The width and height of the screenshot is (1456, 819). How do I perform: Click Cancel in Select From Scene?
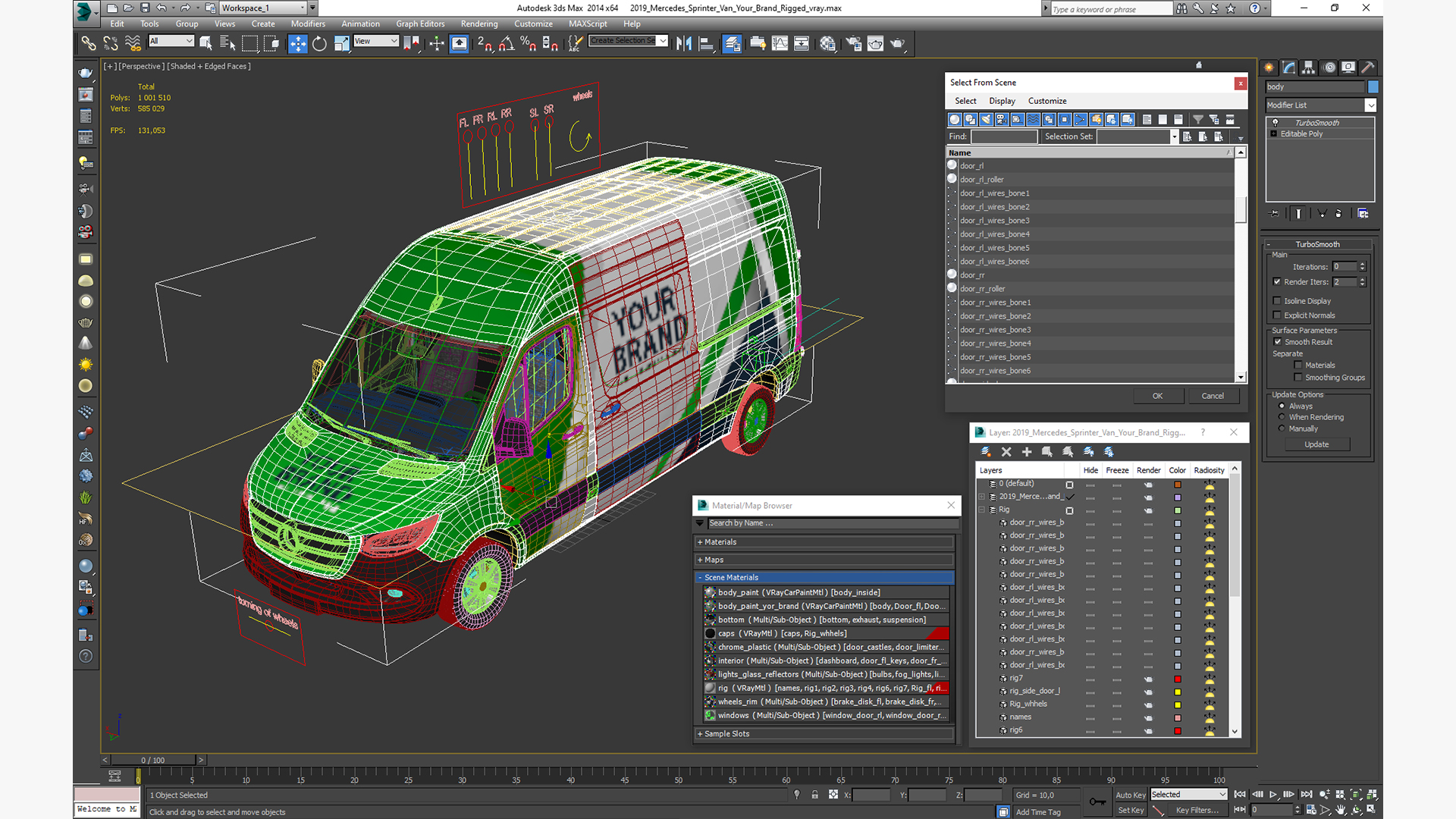pyautogui.click(x=1213, y=396)
